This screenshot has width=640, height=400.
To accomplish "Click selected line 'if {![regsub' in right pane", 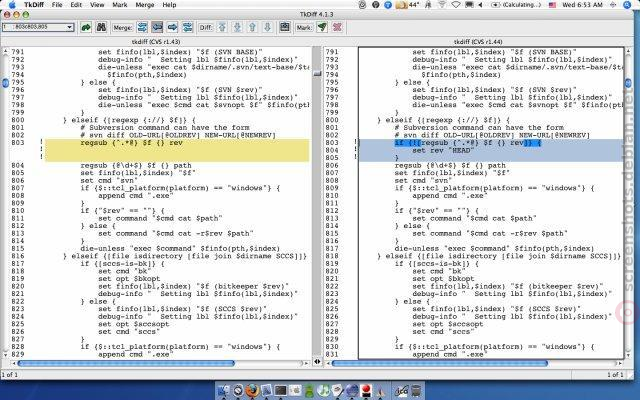I will [x=468, y=143].
